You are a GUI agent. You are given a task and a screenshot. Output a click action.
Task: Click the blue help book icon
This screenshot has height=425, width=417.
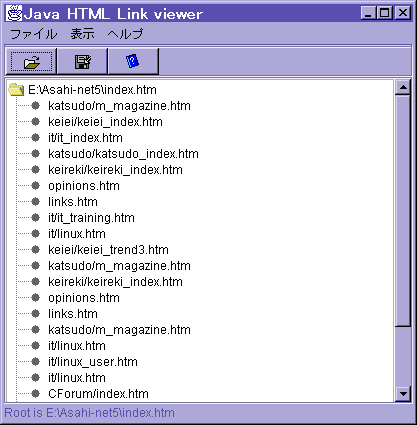tap(133, 61)
